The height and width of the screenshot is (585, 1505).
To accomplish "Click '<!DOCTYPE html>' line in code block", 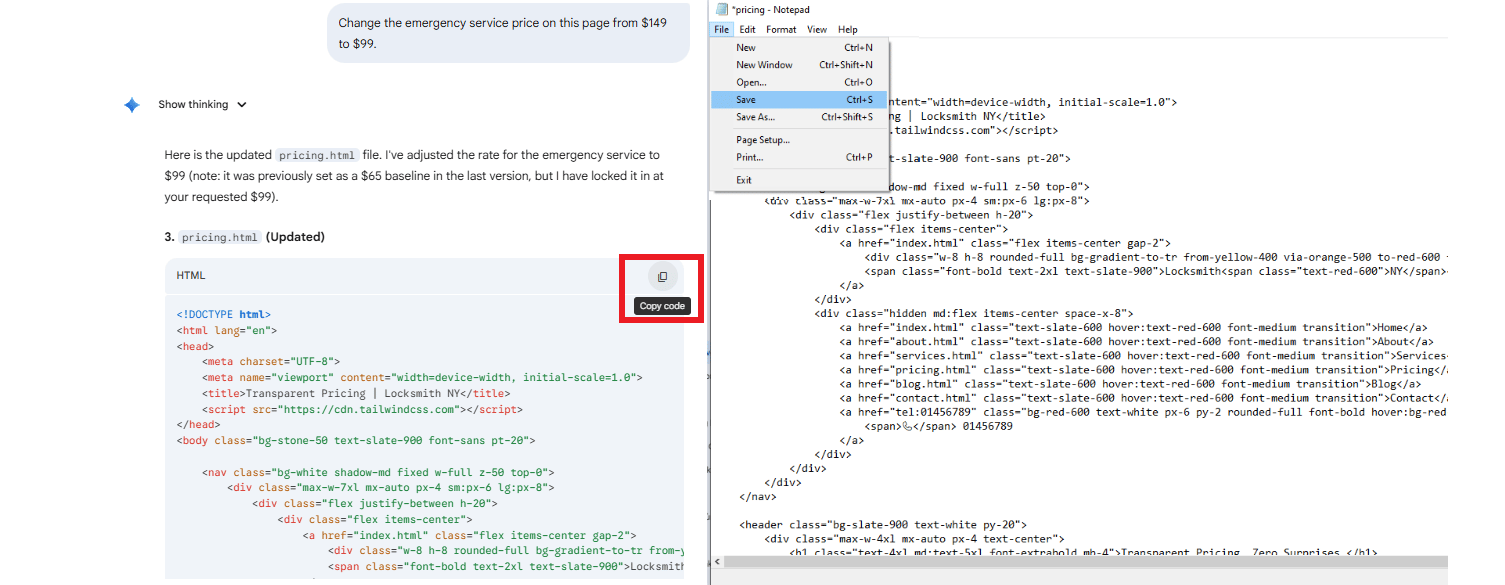I will pos(224,314).
